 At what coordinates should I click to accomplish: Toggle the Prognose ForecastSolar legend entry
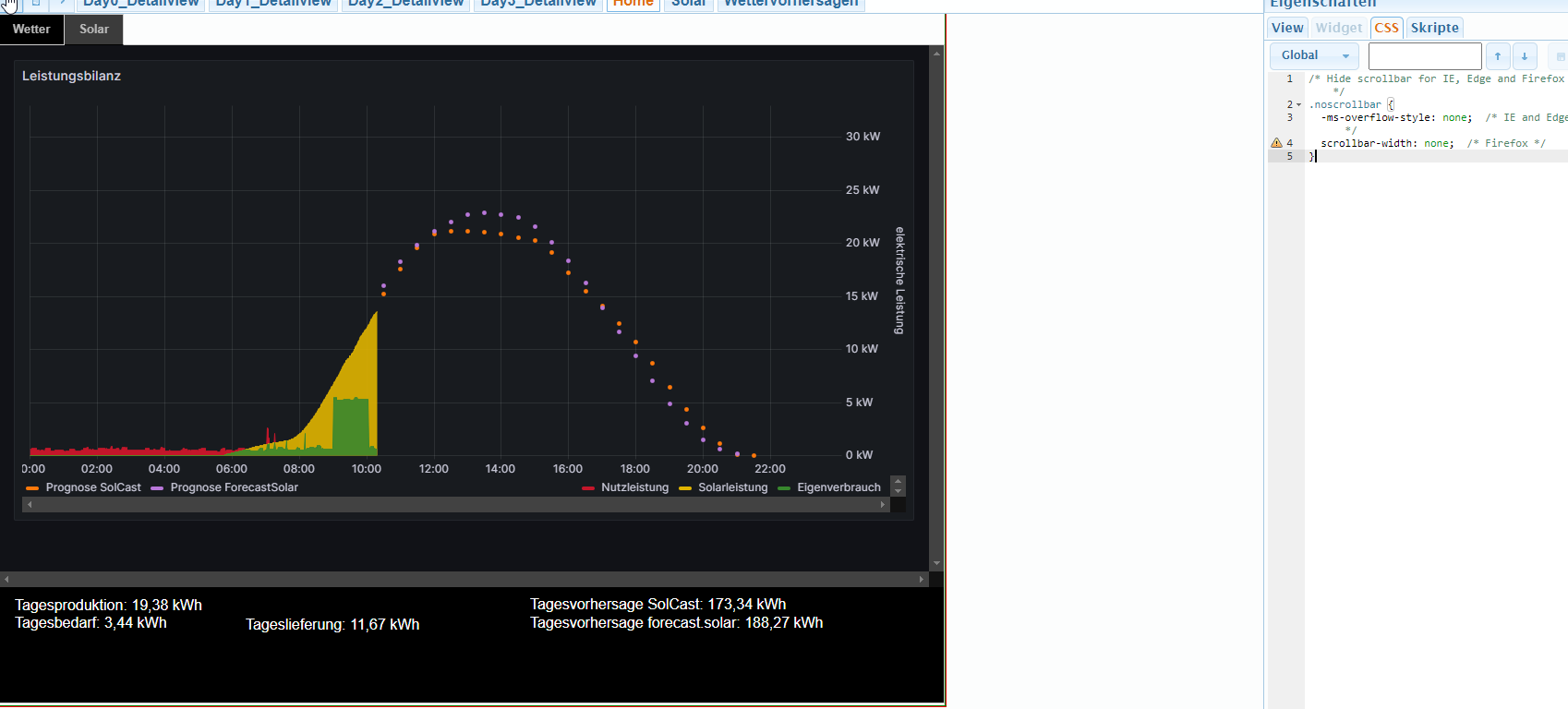(234, 487)
